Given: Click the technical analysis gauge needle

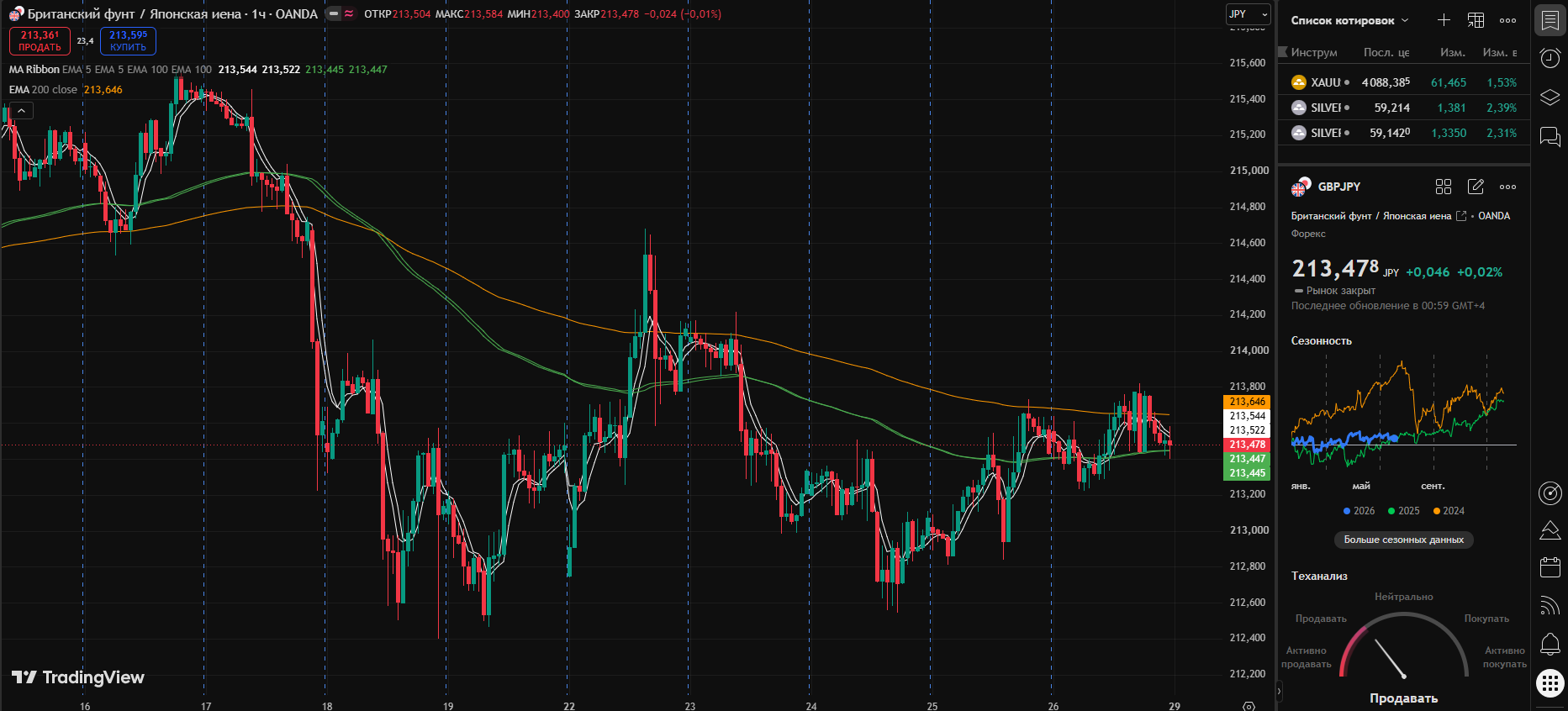Looking at the screenshot, I should (x=1391, y=659).
